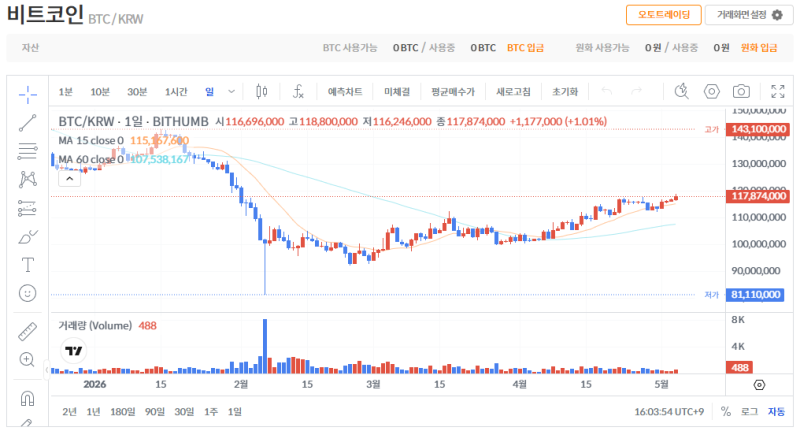Click the TradingView logo
Viewport: 800px width, 431px height.
point(73,350)
